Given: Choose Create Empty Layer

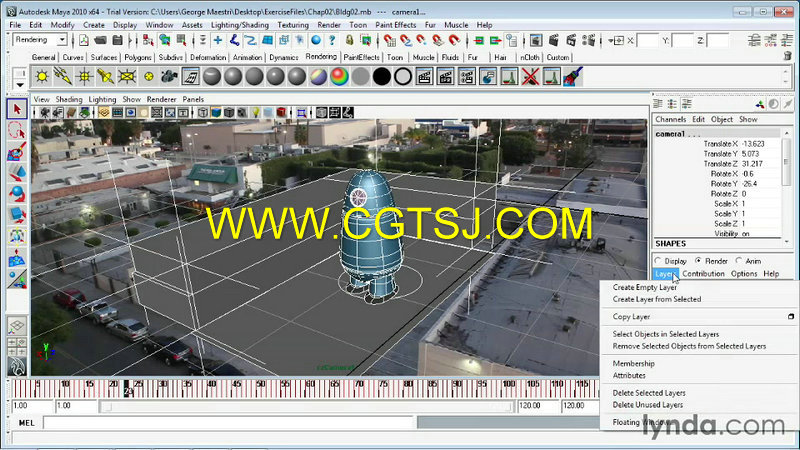Looking at the screenshot, I should [644, 287].
